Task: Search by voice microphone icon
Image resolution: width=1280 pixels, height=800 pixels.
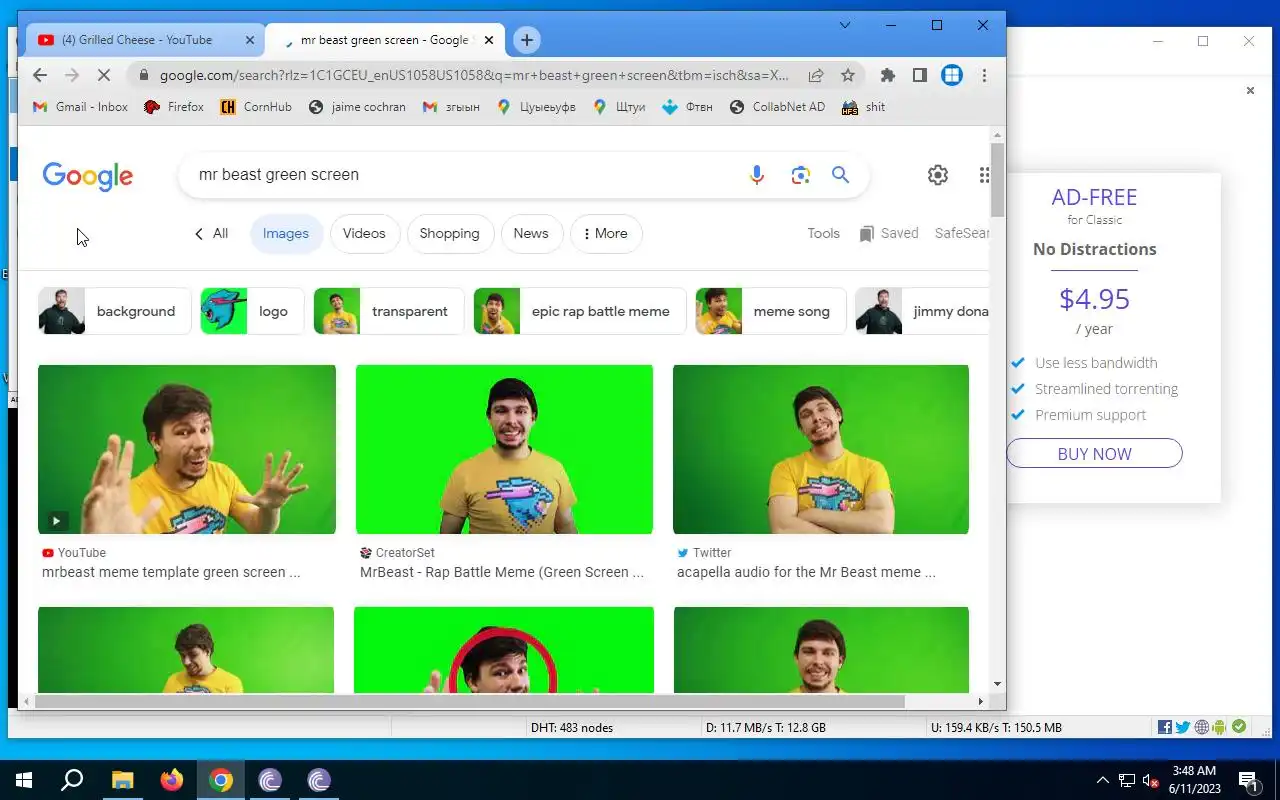Action: point(757,175)
